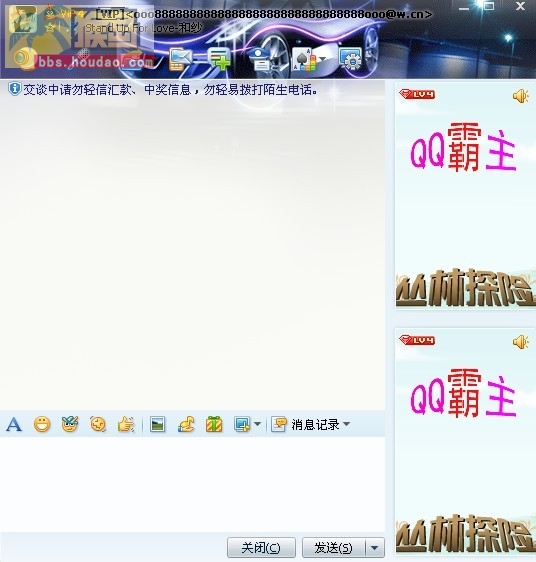Open 消息记录 message history
This screenshot has width=536, height=562.
click(315, 425)
